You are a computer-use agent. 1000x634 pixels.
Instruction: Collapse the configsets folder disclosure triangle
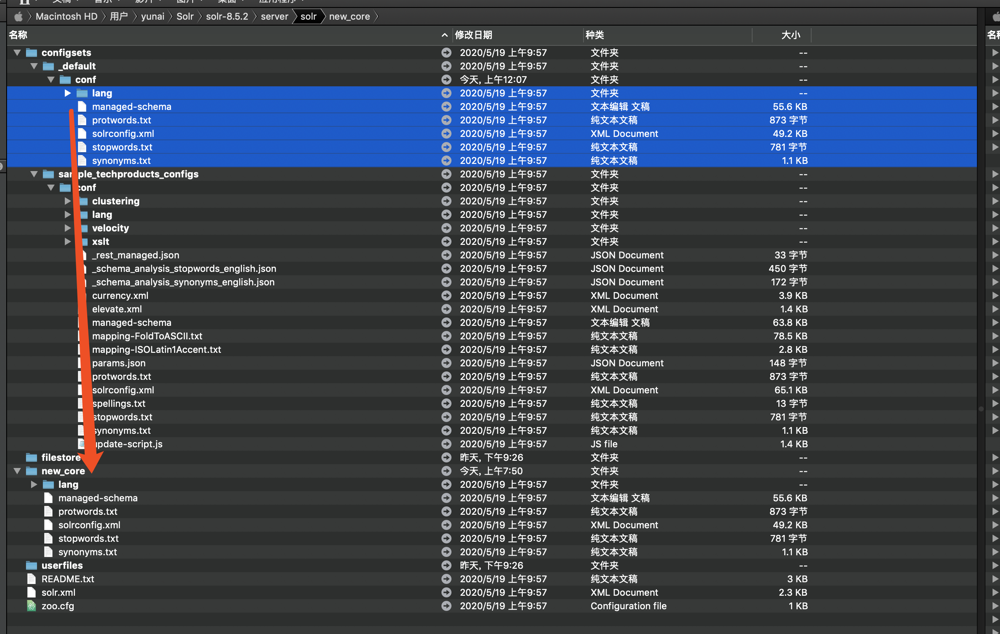pos(17,53)
